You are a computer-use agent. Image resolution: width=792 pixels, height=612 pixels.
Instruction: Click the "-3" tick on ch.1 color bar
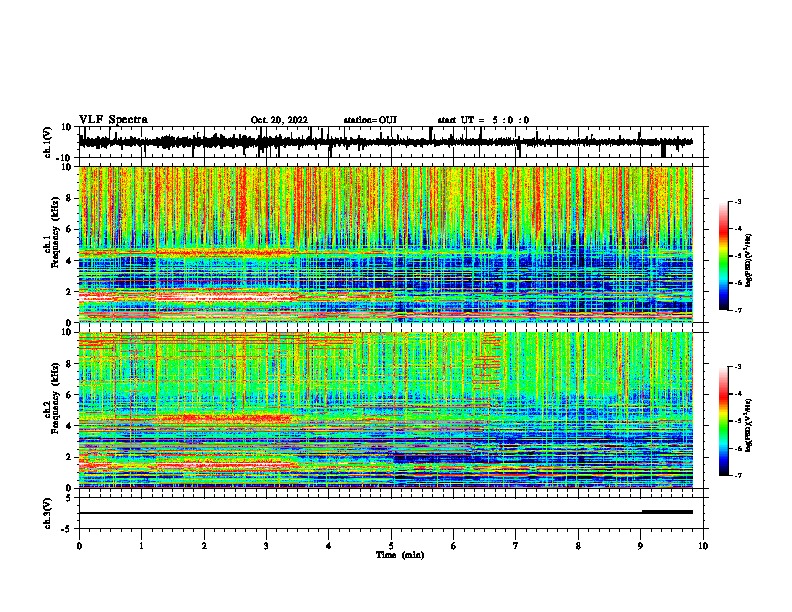(x=737, y=202)
